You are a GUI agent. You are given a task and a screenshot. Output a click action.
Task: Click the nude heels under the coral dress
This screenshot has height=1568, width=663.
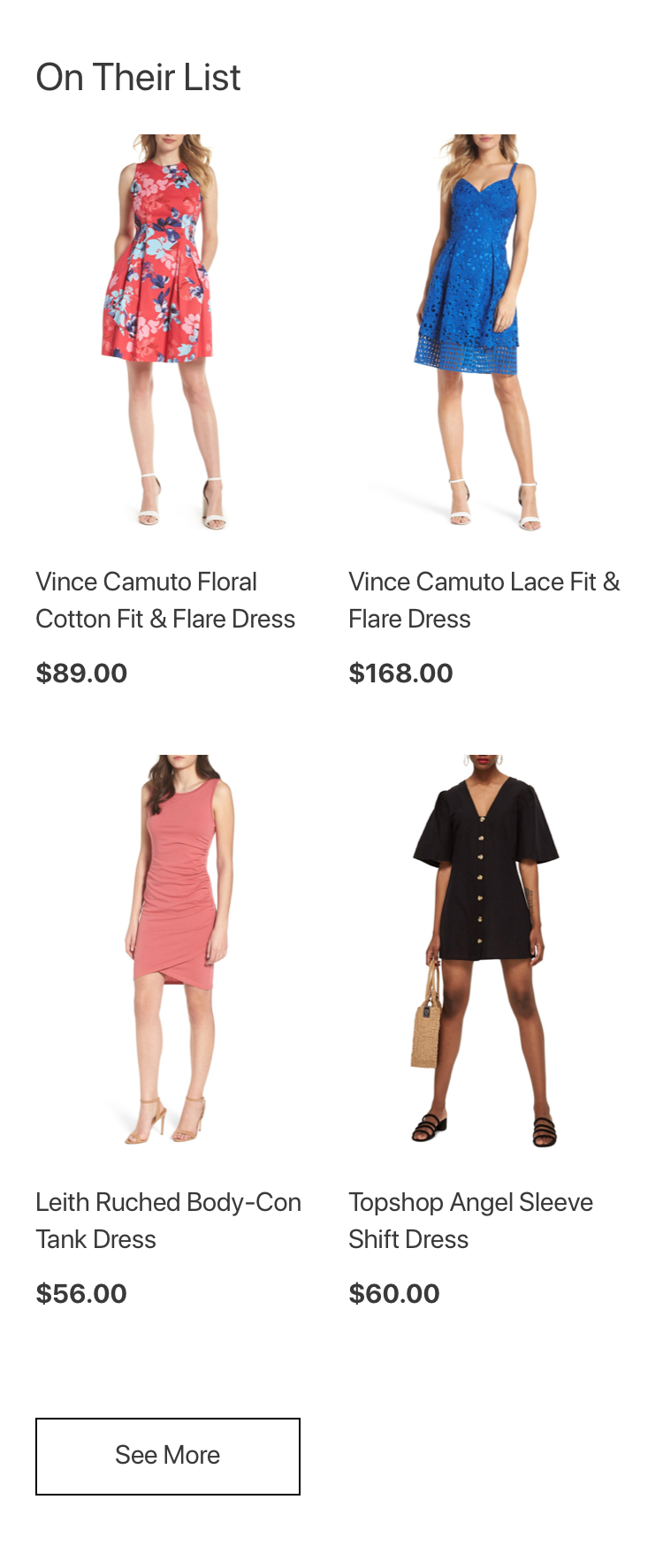coord(166,1121)
